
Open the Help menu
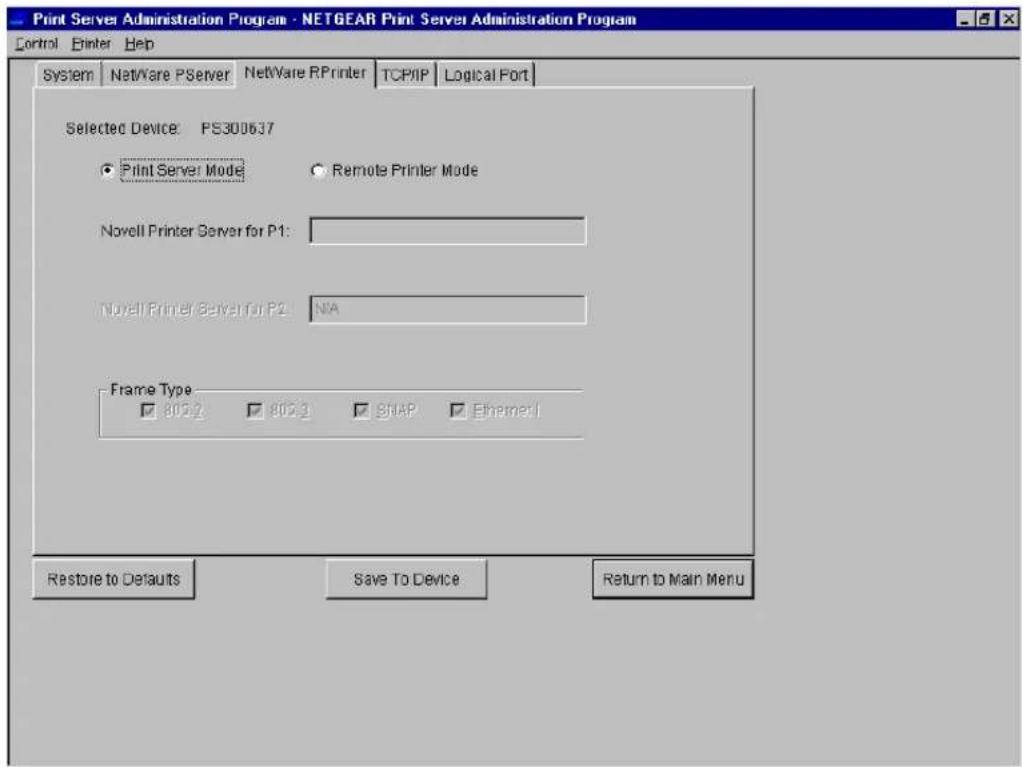pos(139,44)
